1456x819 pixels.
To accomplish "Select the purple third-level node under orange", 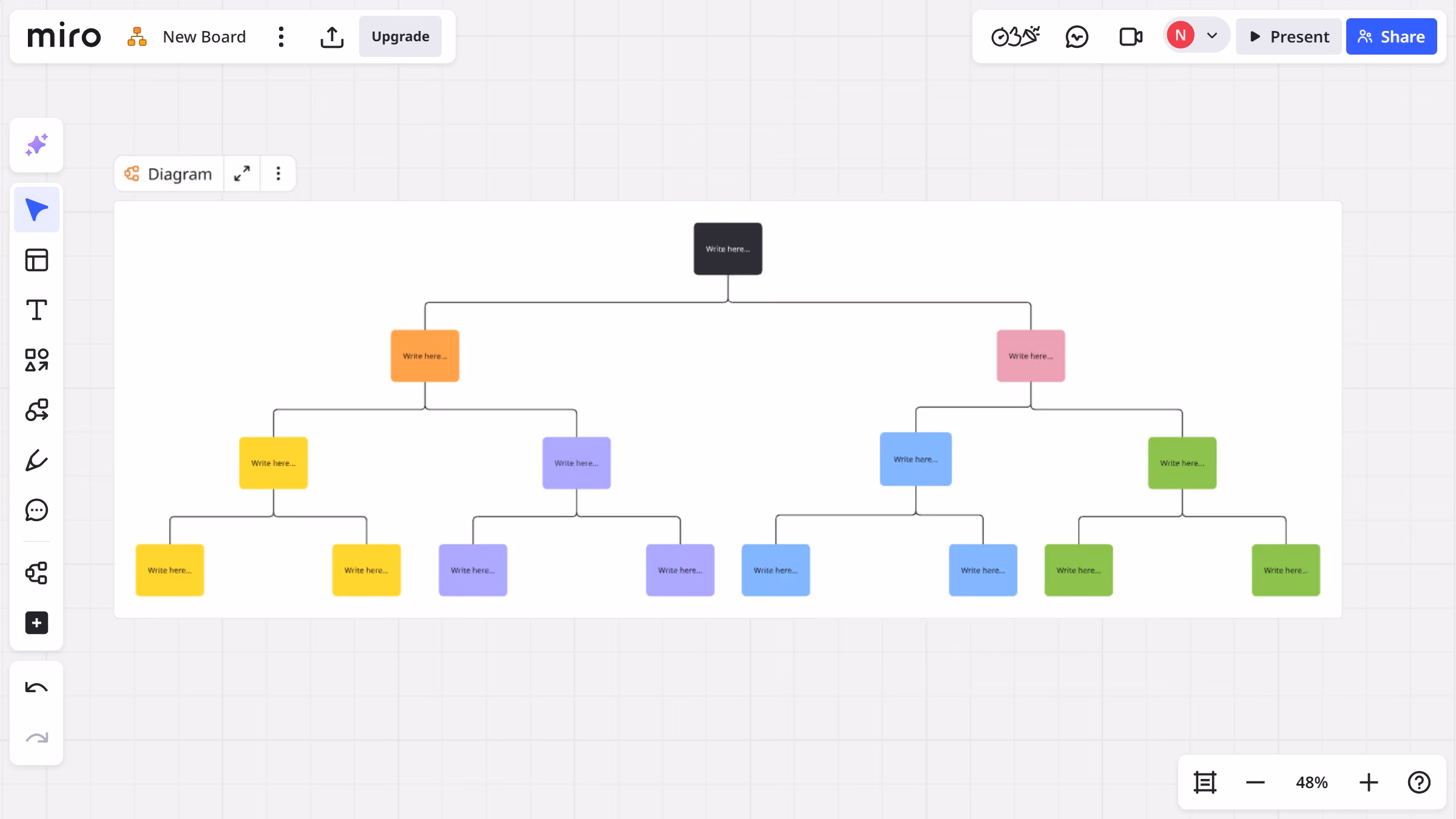I will 576,463.
